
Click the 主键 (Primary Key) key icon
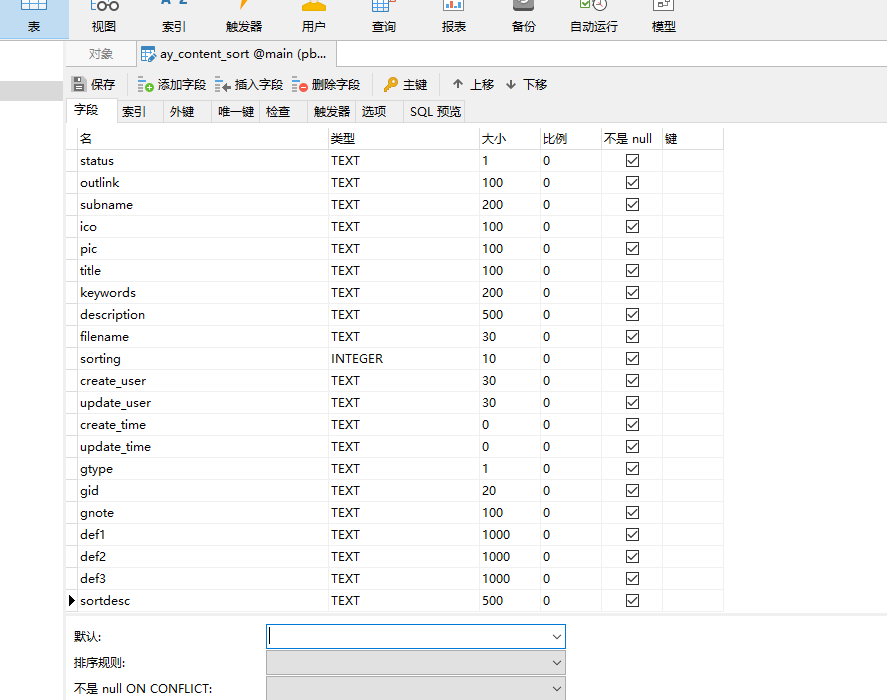tap(390, 84)
